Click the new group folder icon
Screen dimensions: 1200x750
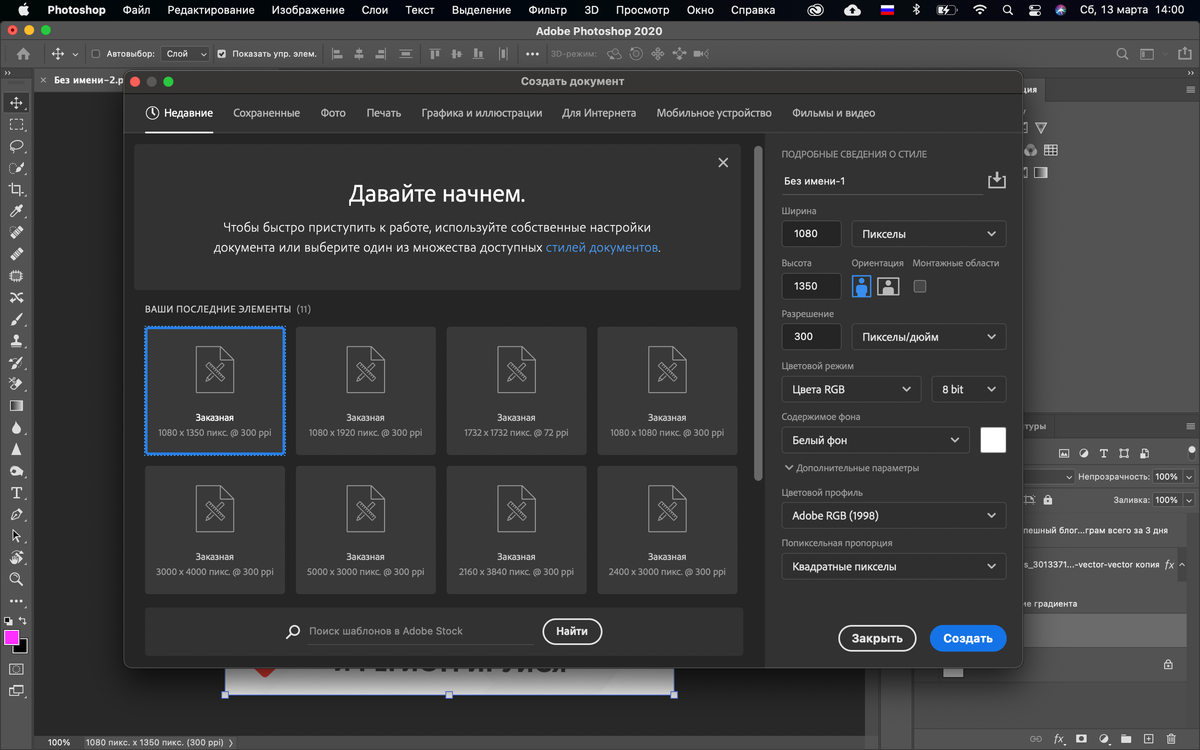tap(1126, 739)
